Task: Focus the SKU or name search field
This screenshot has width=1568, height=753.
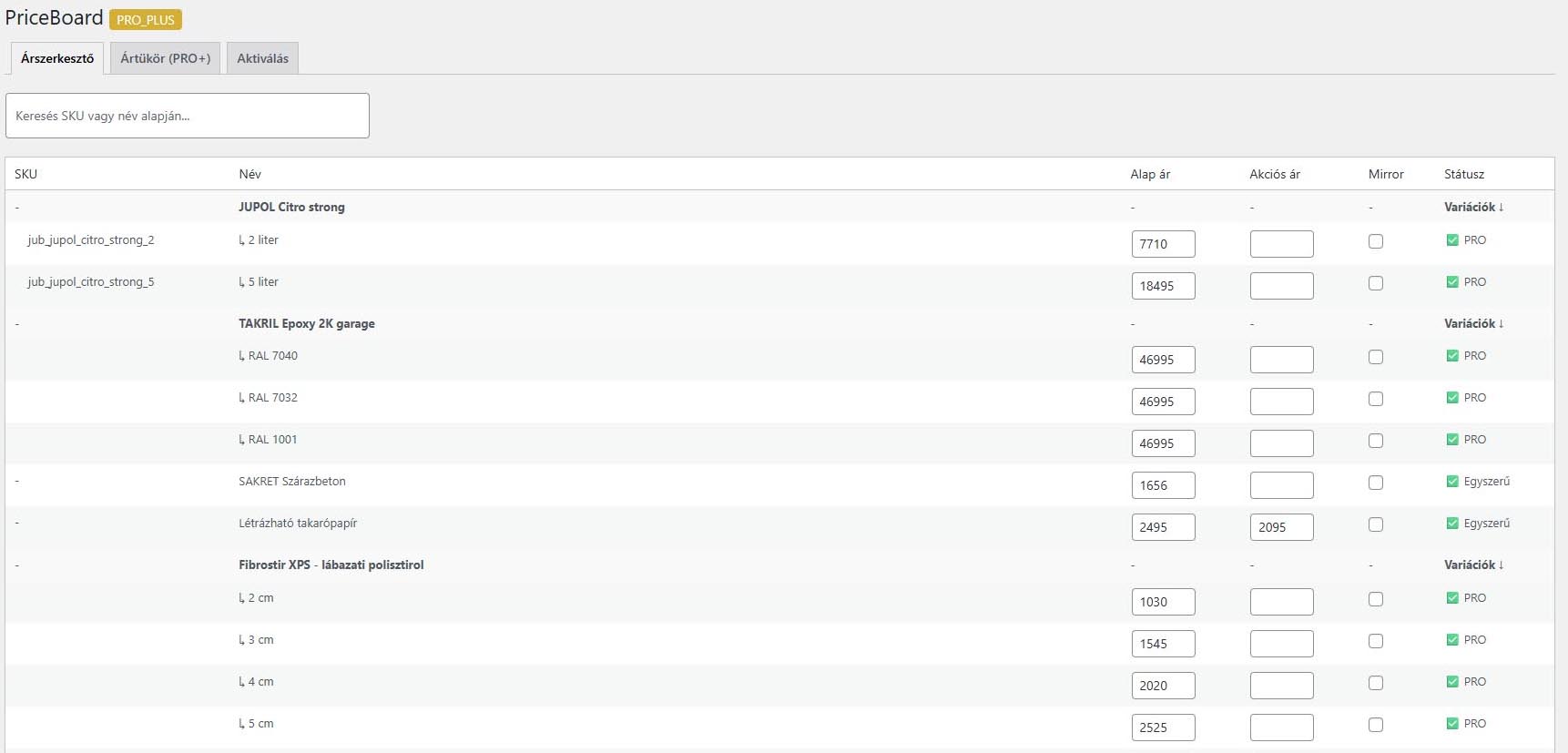Action: pos(188,116)
